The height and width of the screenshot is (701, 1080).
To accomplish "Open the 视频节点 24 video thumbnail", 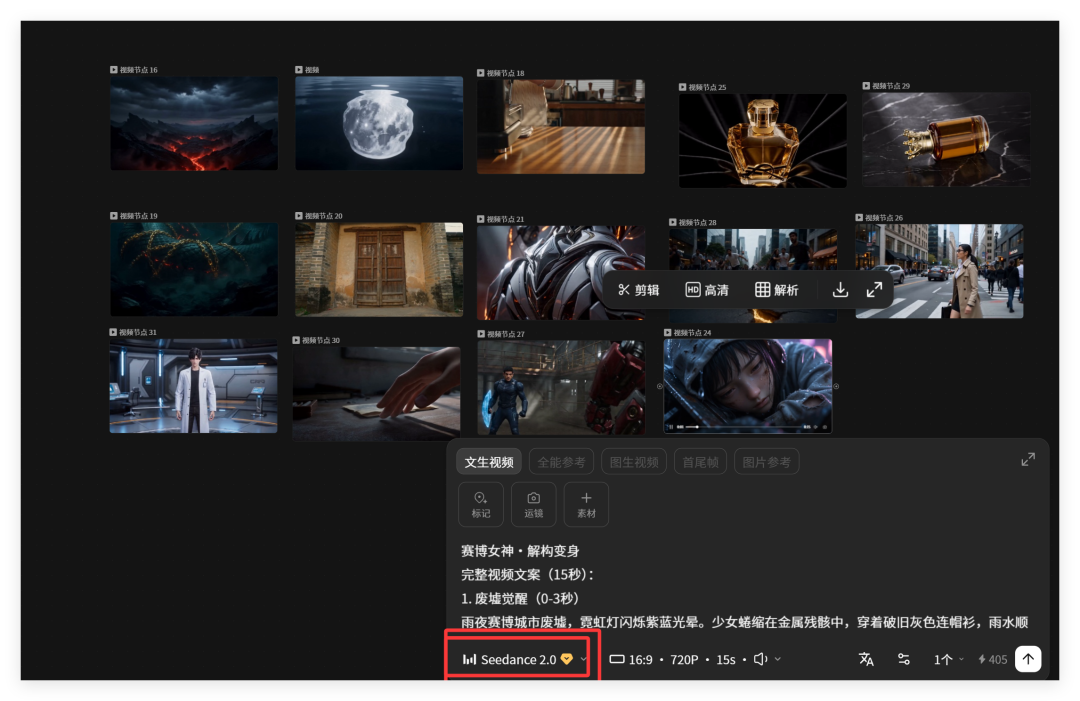I will [x=748, y=383].
